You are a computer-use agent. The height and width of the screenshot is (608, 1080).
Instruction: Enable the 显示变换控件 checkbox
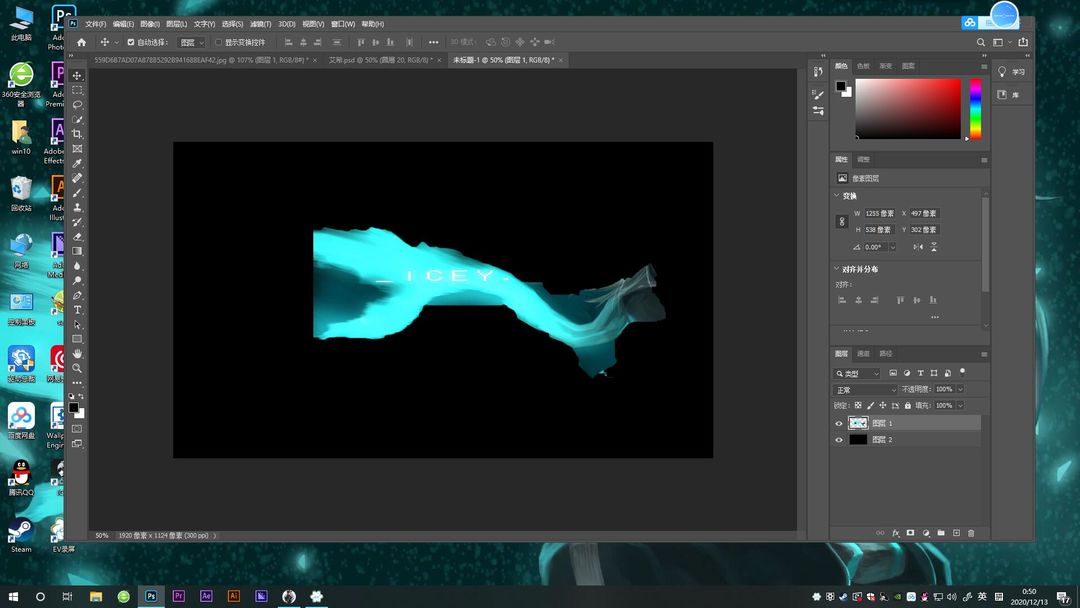pos(219,42)
